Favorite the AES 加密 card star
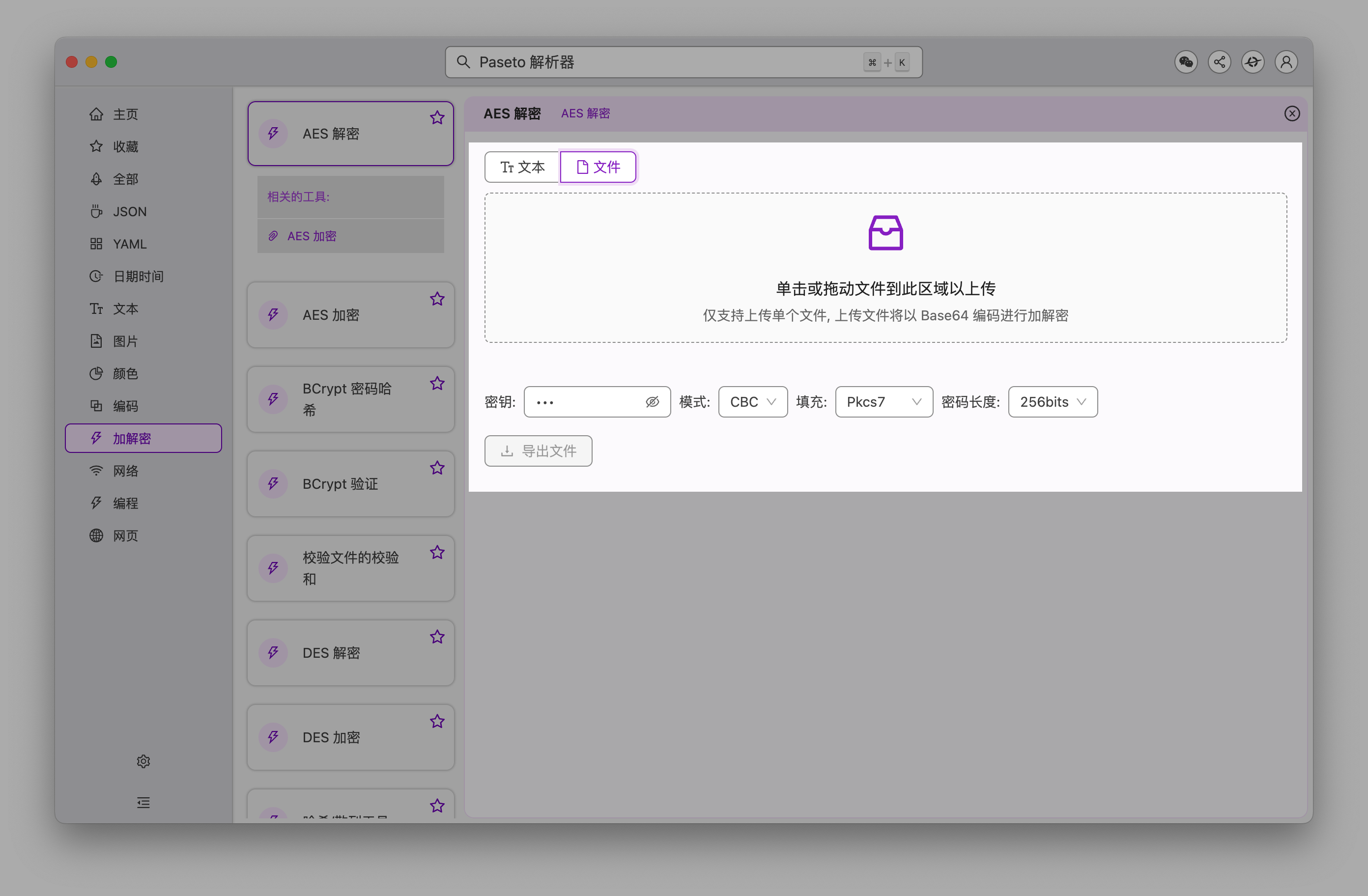 pos(437,299)
